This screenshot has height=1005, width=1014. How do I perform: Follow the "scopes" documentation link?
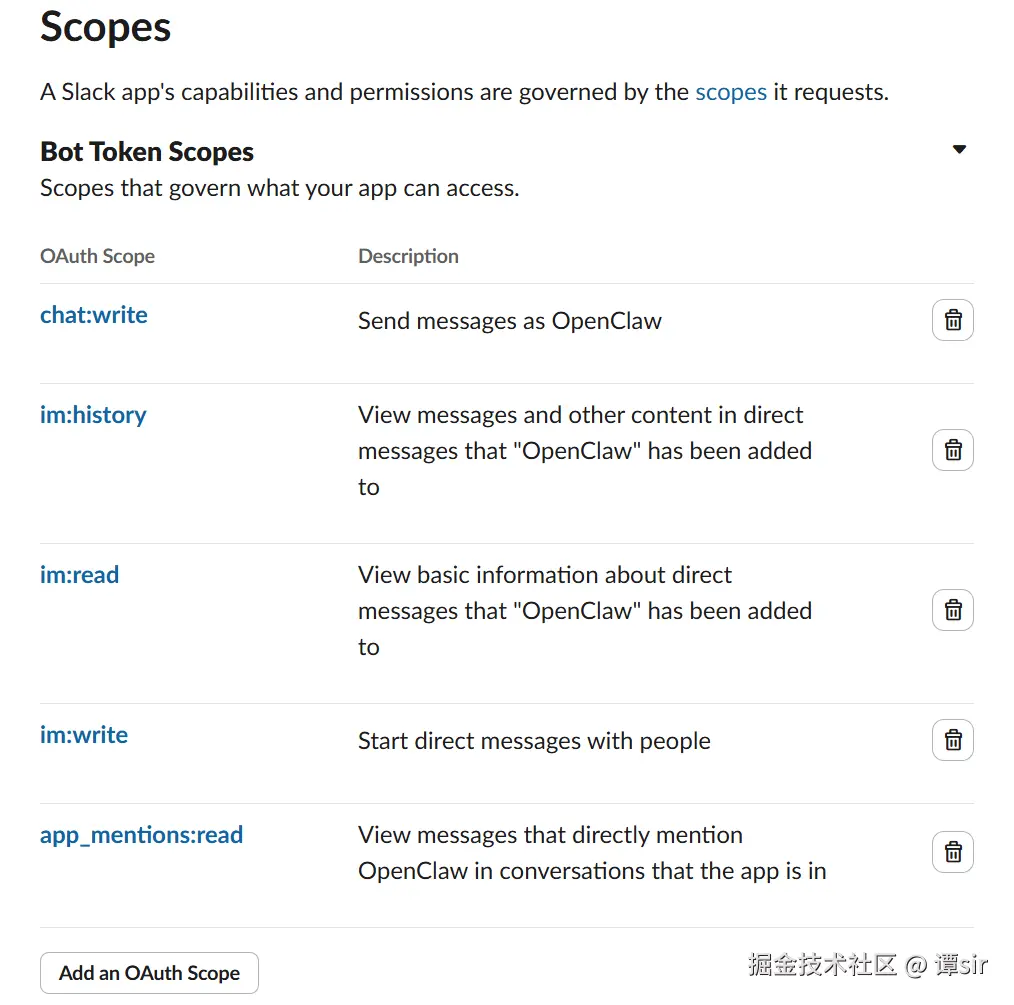731,92
